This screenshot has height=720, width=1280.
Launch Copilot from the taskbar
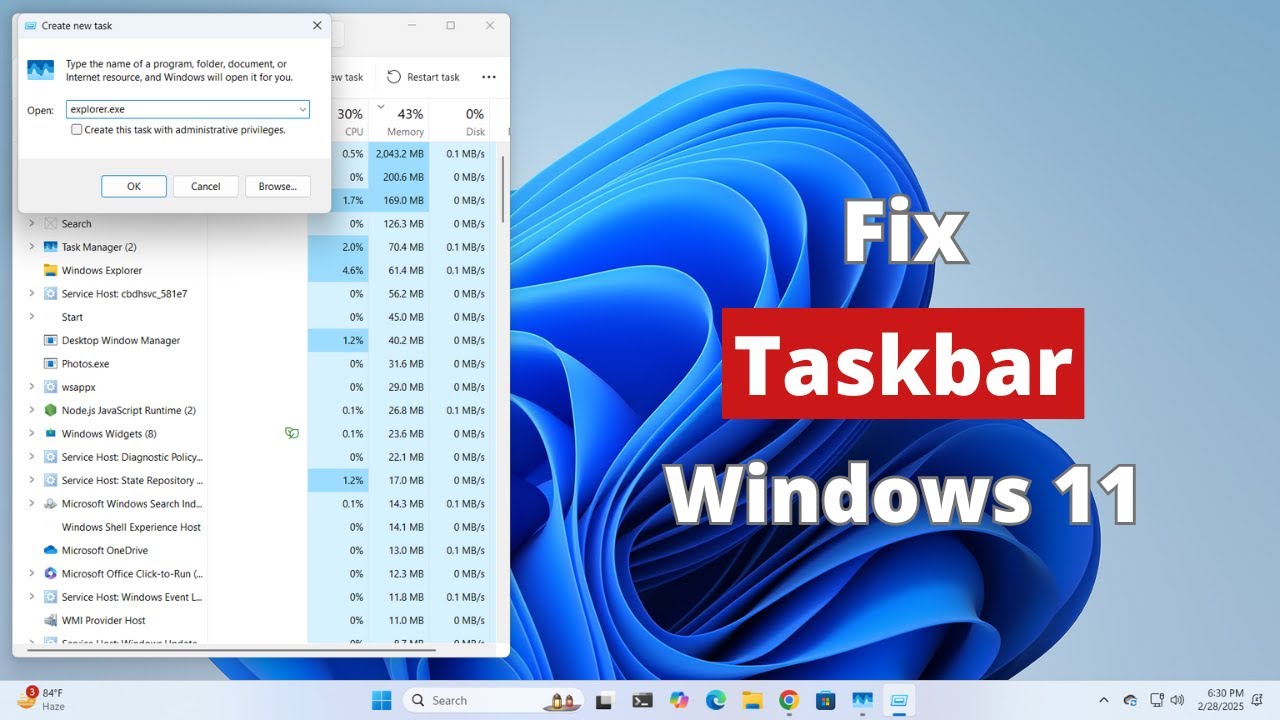(680, 700)
